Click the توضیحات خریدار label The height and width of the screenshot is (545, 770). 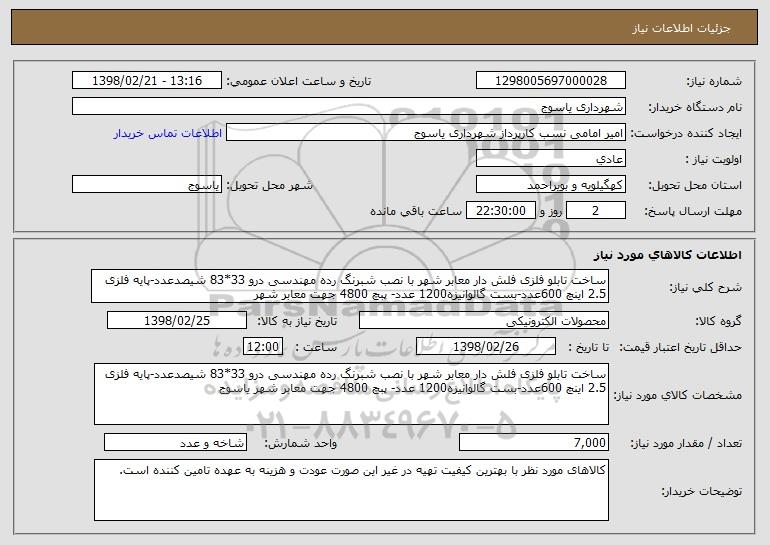coord(702,491)
